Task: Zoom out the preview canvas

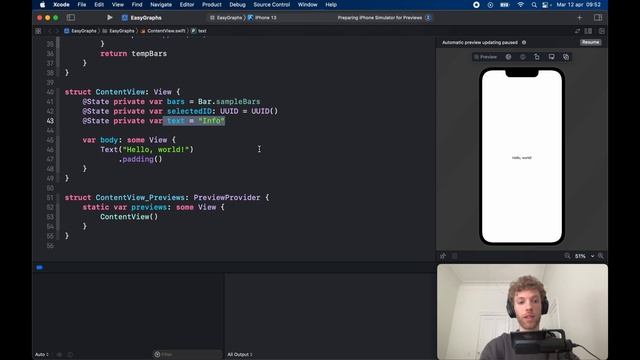Action: click(567, 256)
